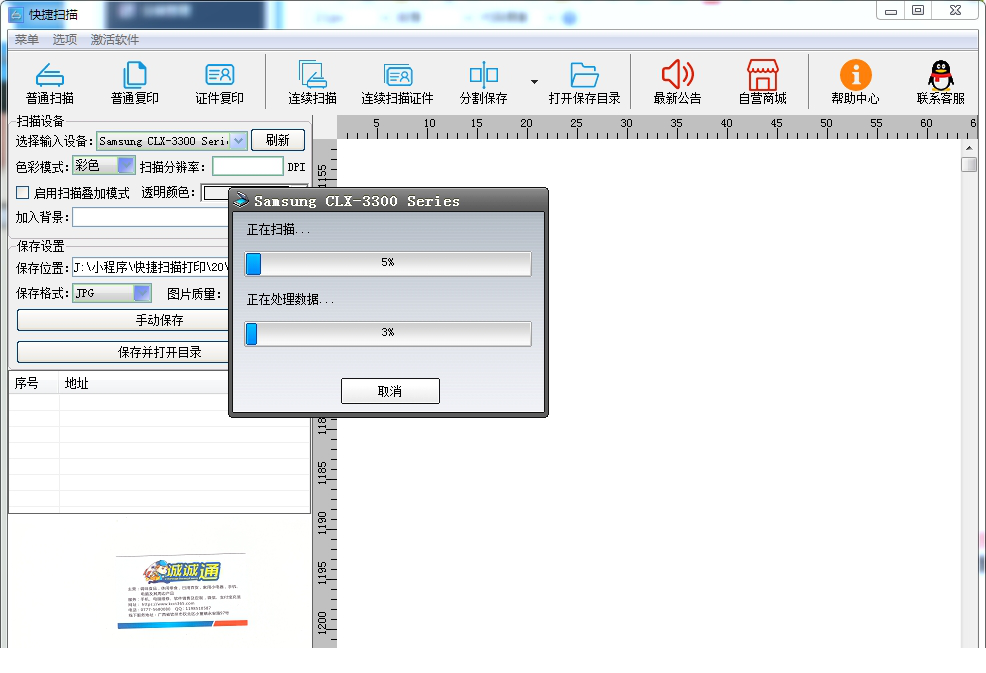Choose the 分割保存 split save tool
Viewport: 986px width, 673px height.
(483, 76)
